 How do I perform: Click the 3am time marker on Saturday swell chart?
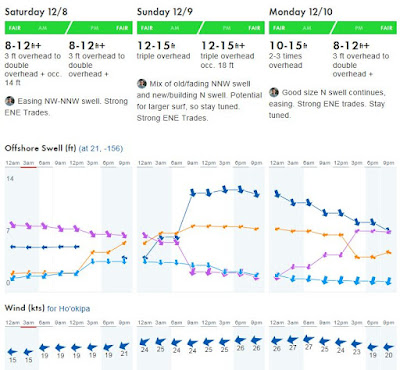tap(29, 163)
